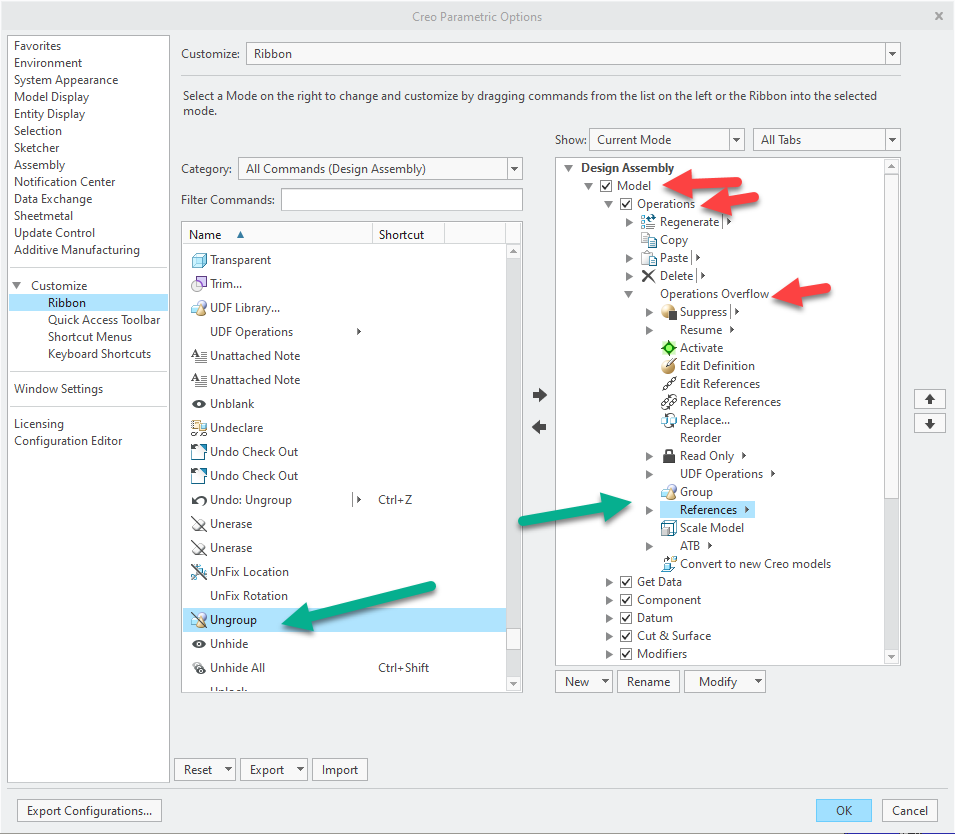Click the Edit Definition icon

[669, 366]
